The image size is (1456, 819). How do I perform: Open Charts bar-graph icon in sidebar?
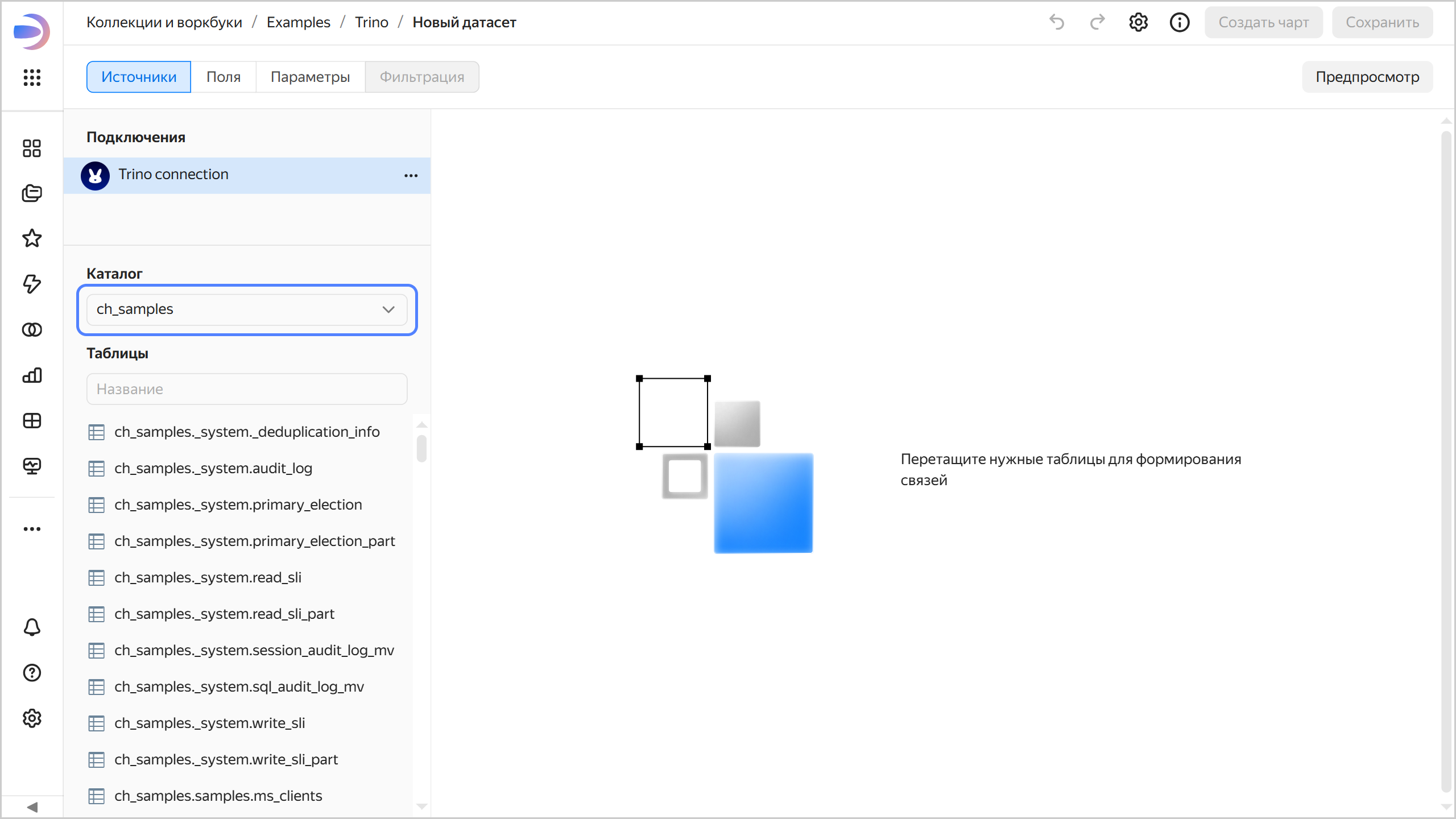point(32,375)
